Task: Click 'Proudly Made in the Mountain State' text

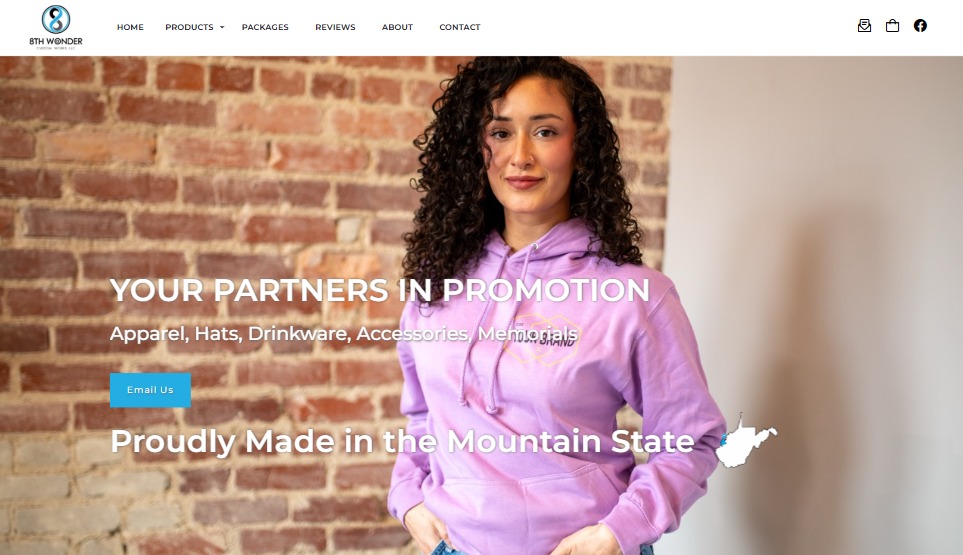Action: (x=402, y=441)
